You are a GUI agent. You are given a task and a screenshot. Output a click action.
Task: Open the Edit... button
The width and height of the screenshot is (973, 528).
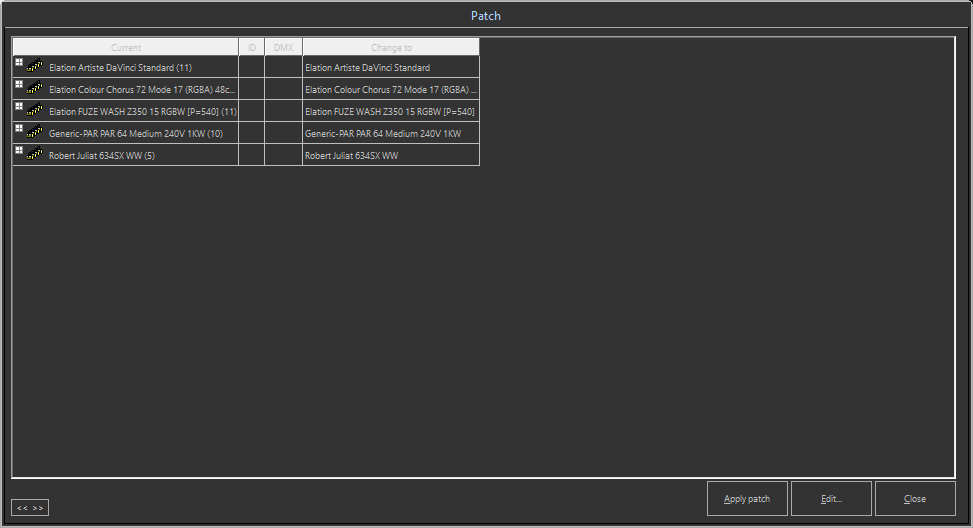click(832, 499)
